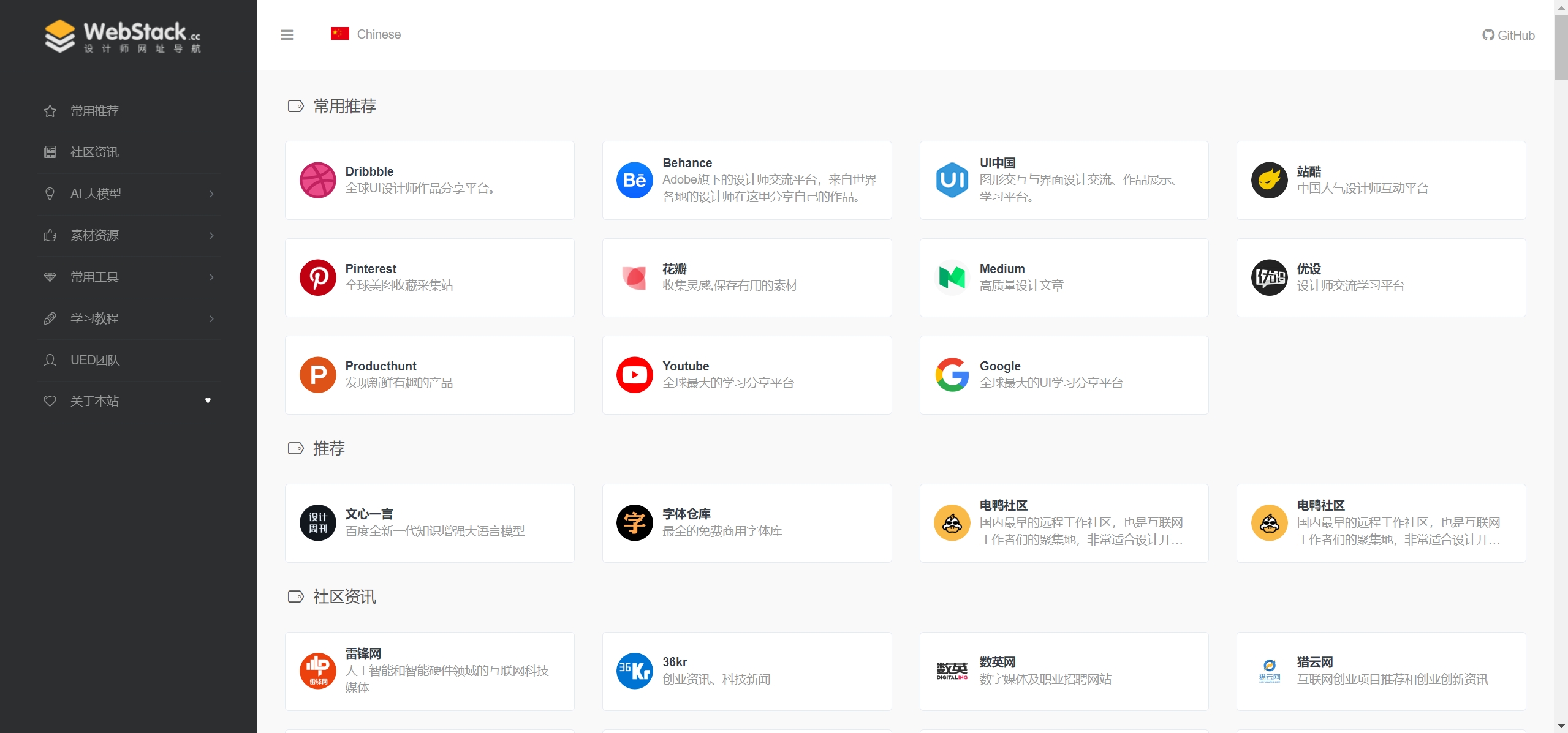Click the 雷锋网 red icon

coord(317,671)
